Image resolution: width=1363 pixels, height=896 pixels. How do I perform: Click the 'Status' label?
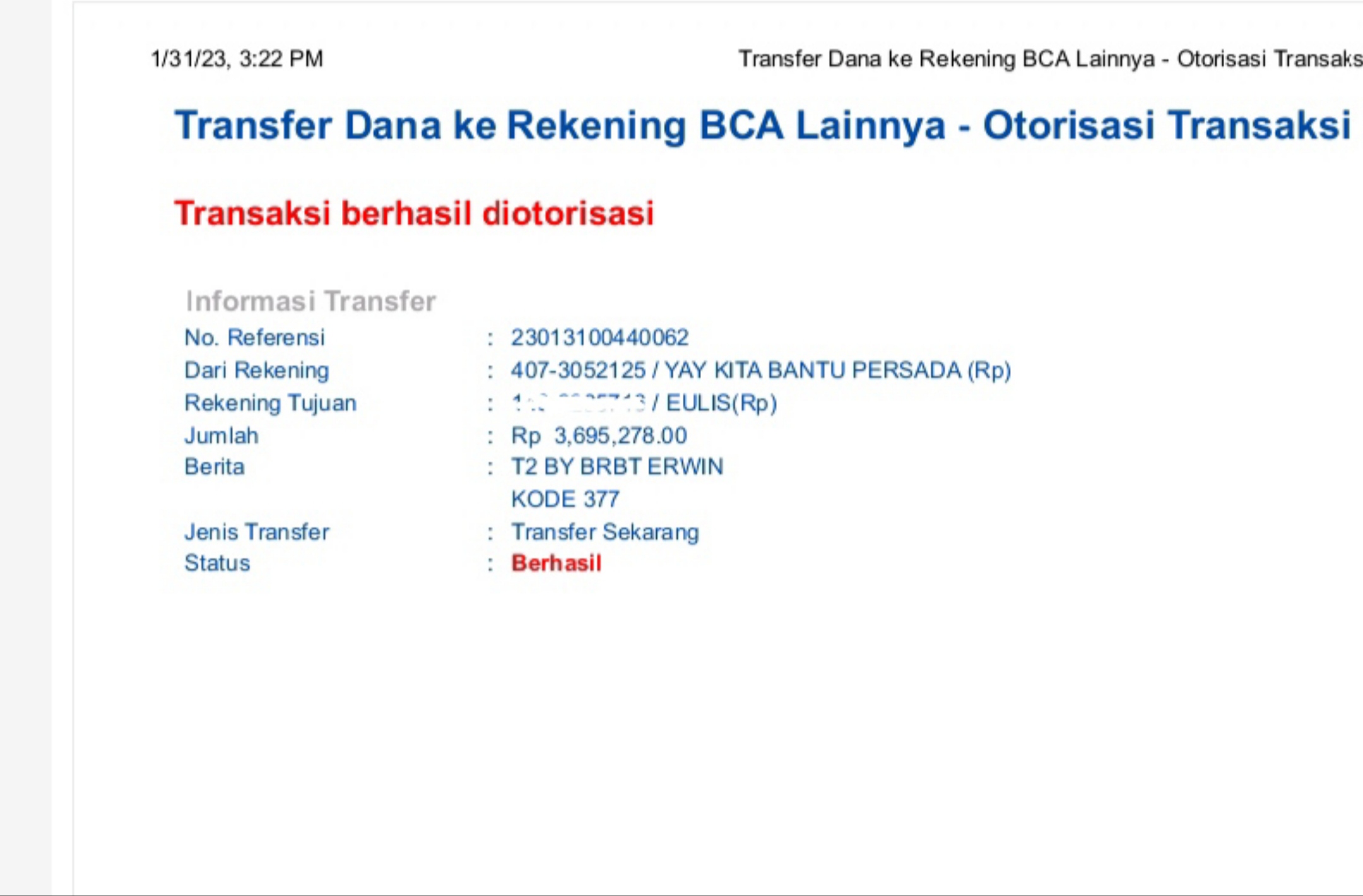(x=216, y=563)
